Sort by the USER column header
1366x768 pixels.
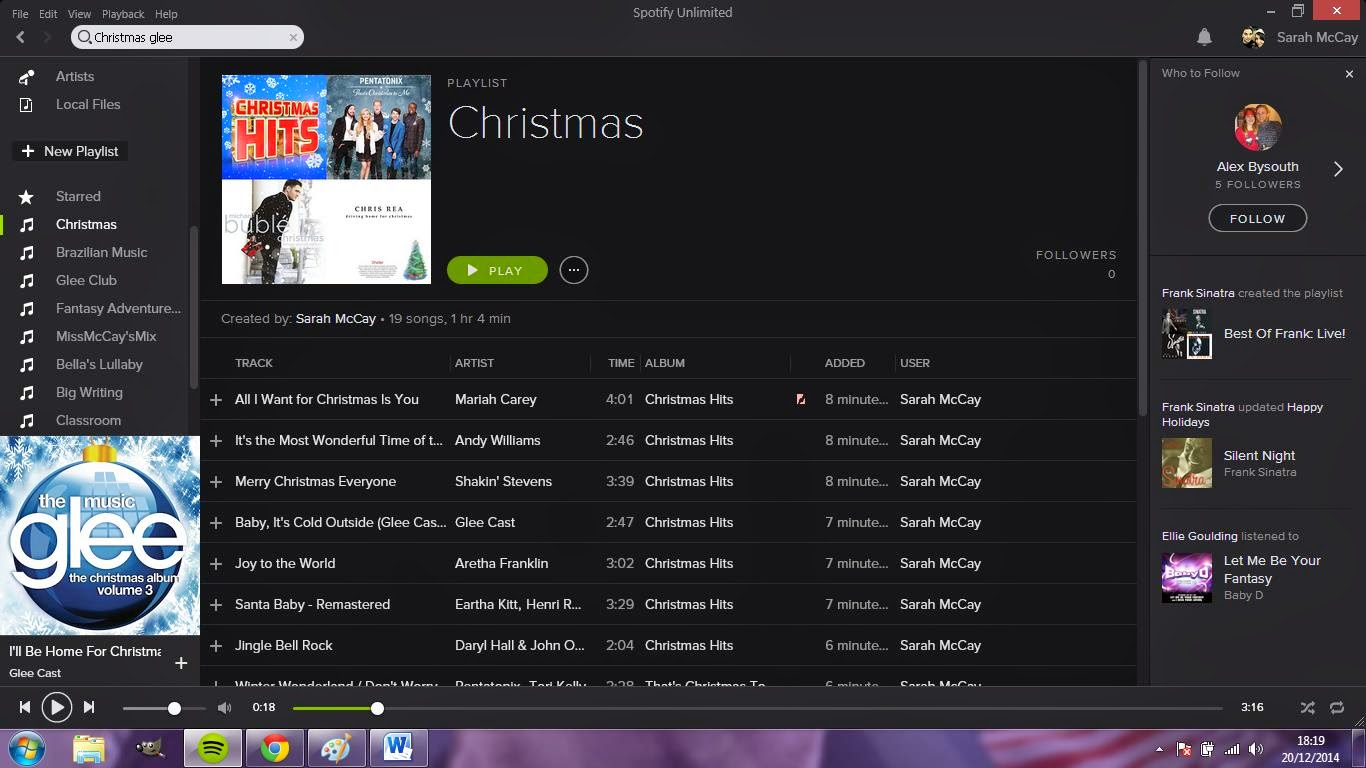point(915,363)
